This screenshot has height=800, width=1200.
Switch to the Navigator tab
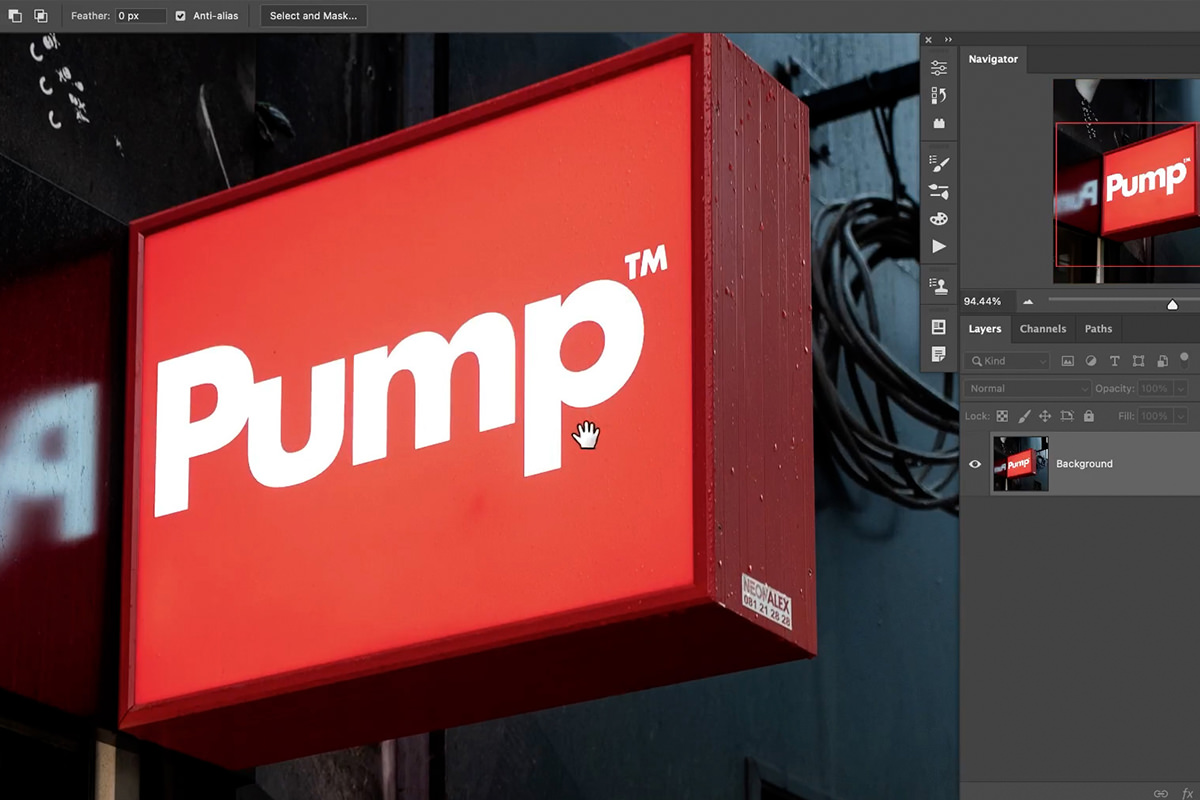point(993,59)
